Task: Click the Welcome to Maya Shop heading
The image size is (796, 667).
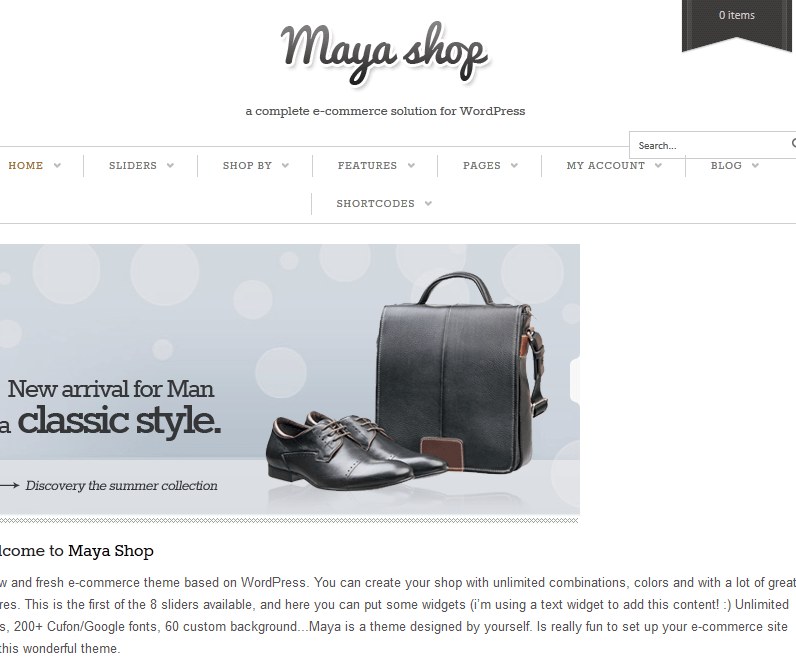Action: pyautogui.click(x=77, y=551)
